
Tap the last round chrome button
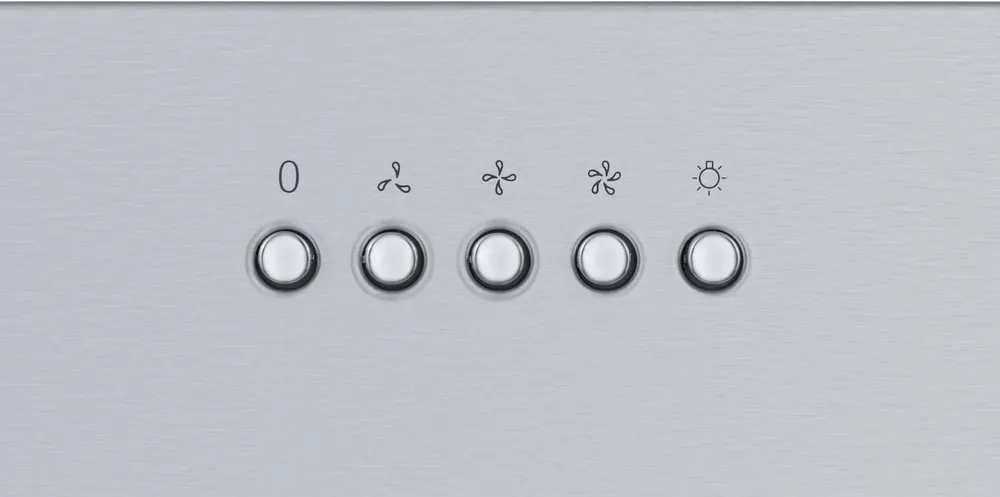point(711,260)
